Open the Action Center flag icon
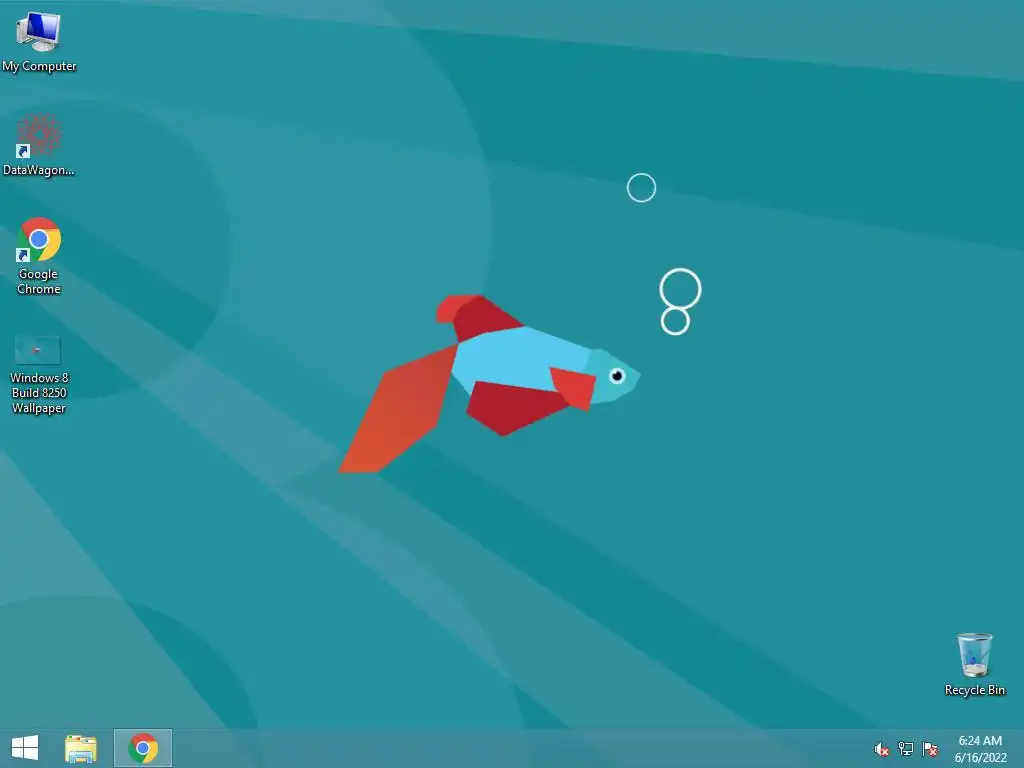 [930, 748]
